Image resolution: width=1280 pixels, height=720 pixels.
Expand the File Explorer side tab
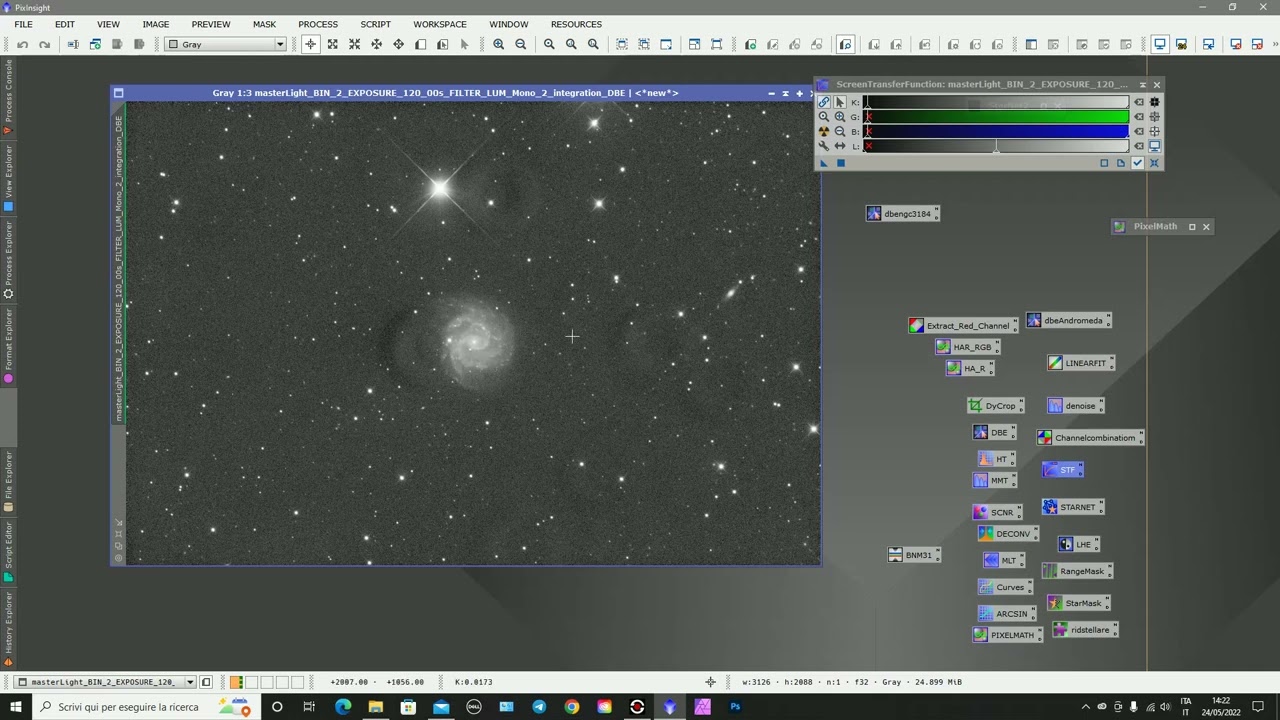(9, 482)
